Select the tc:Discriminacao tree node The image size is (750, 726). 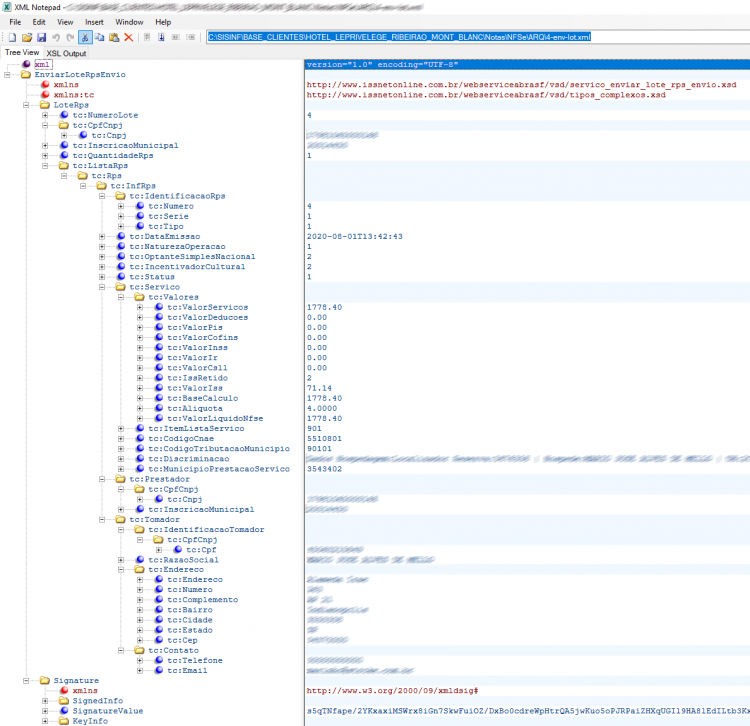tap(189, 459)
